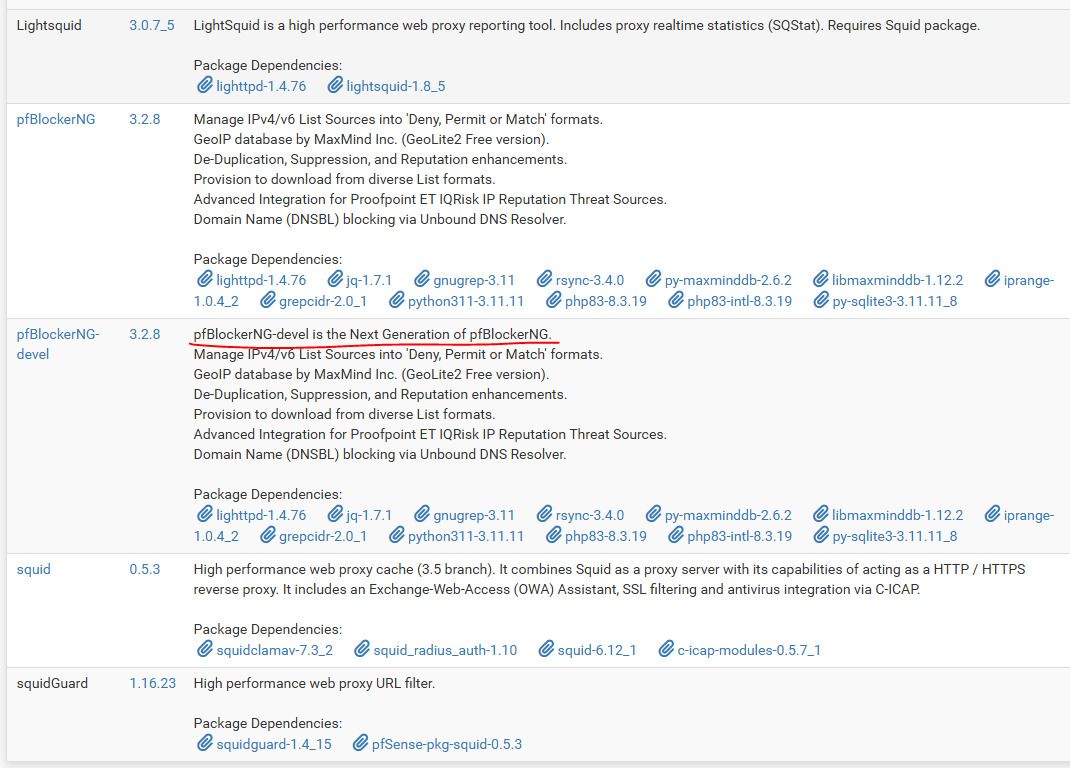Open the pfSense-pkg-squid-0.5.3 dependency link text
The height and width of the screenshot is (768, 1070).
[x=447, y=744]
